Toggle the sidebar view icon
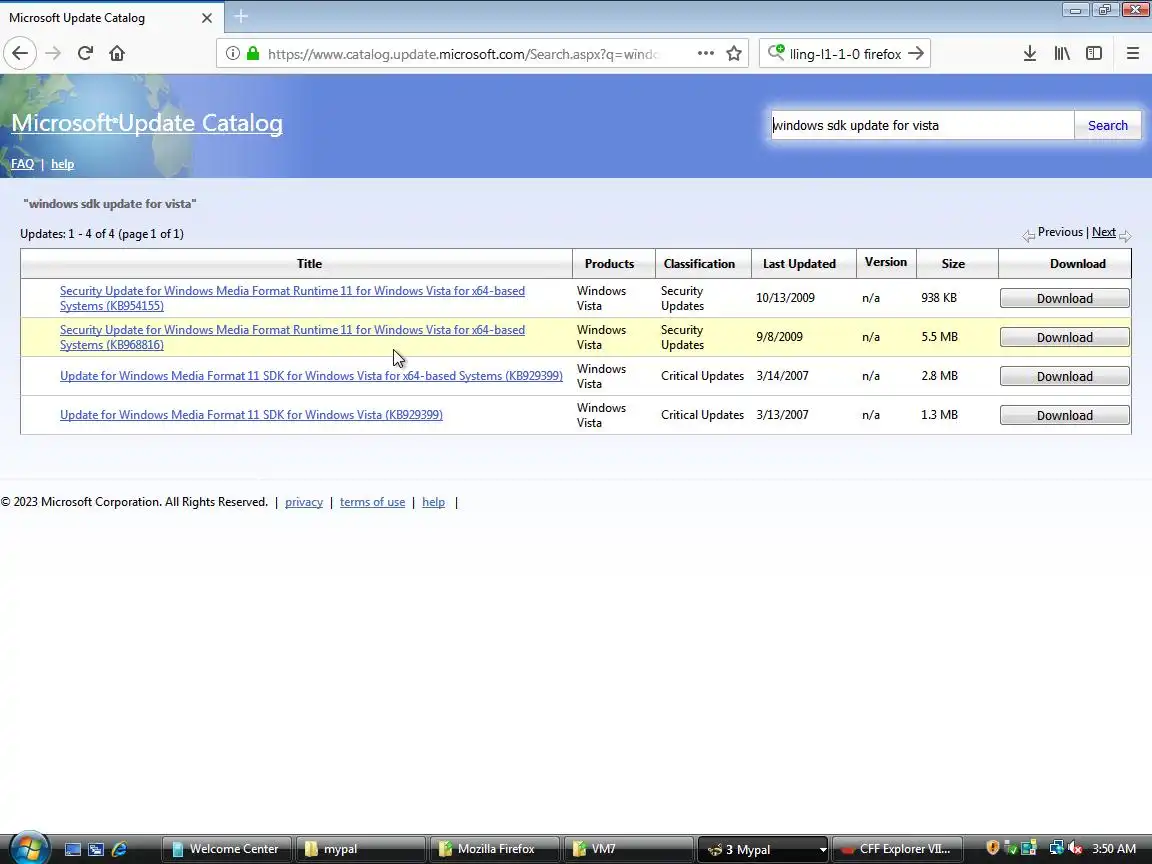The image size is (1152, 864). pyautogui.click(x=1094, y=54)
